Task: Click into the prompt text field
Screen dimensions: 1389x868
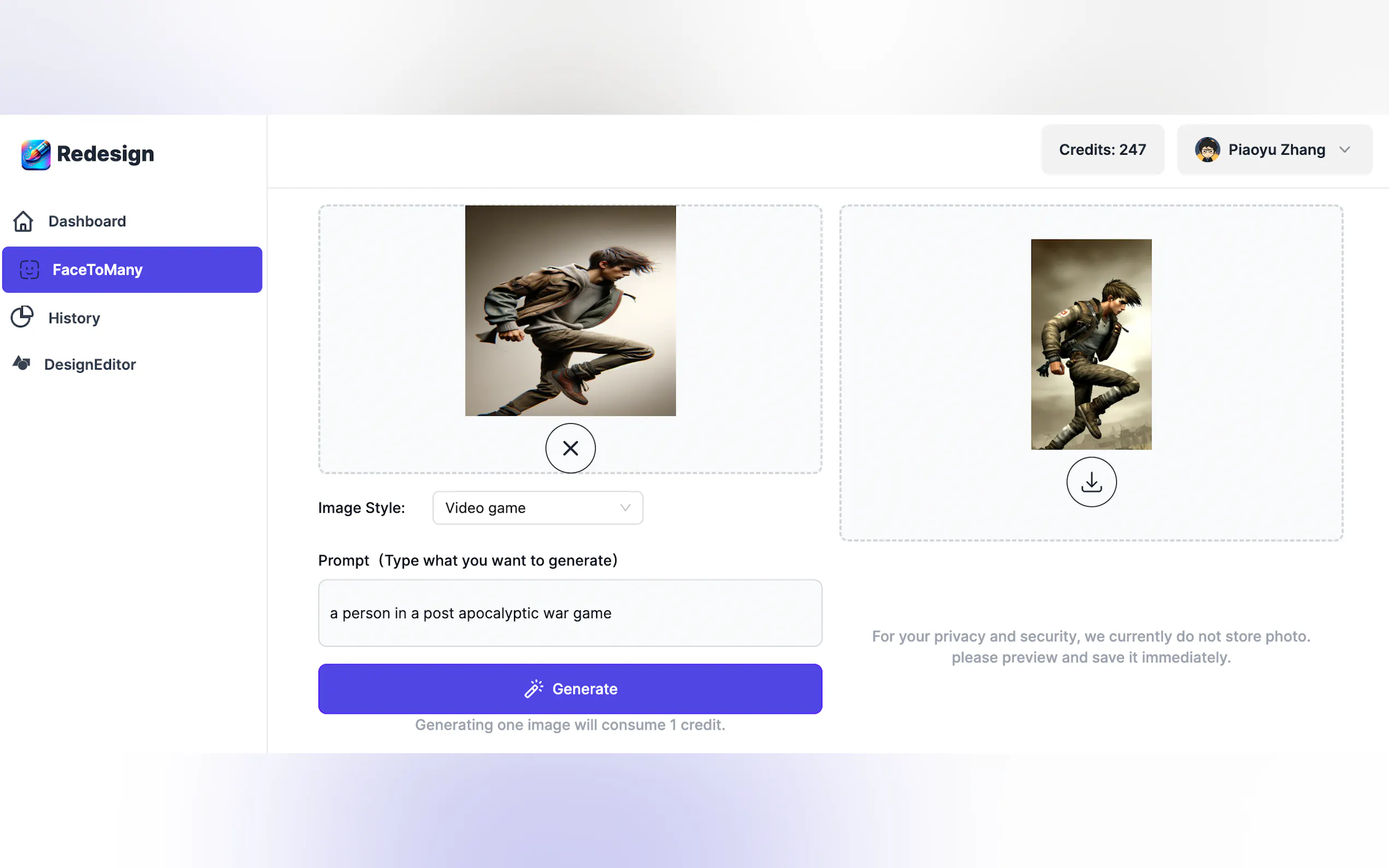Action: [x=570, y=613]
